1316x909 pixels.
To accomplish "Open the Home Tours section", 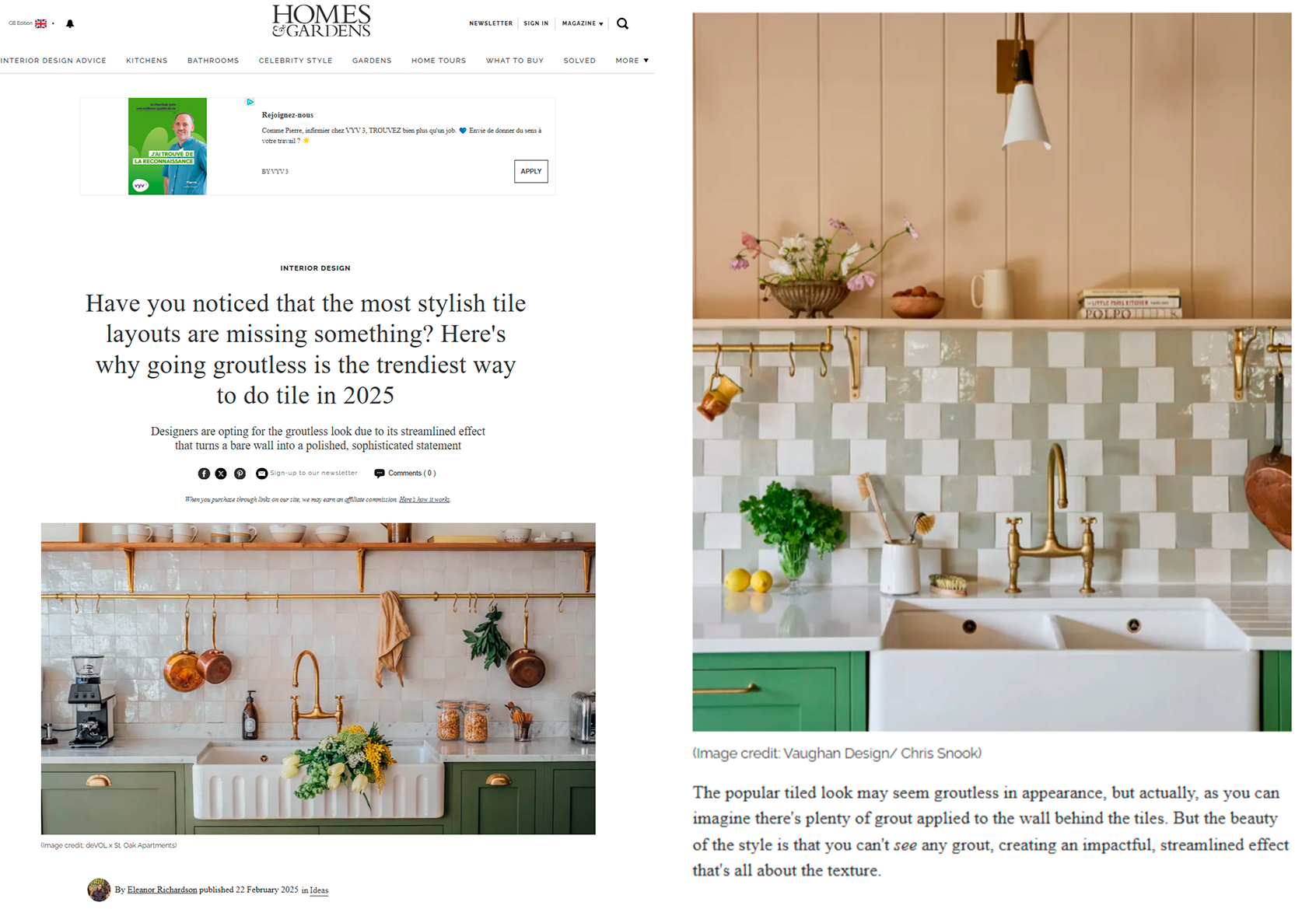I will [439, 61].
